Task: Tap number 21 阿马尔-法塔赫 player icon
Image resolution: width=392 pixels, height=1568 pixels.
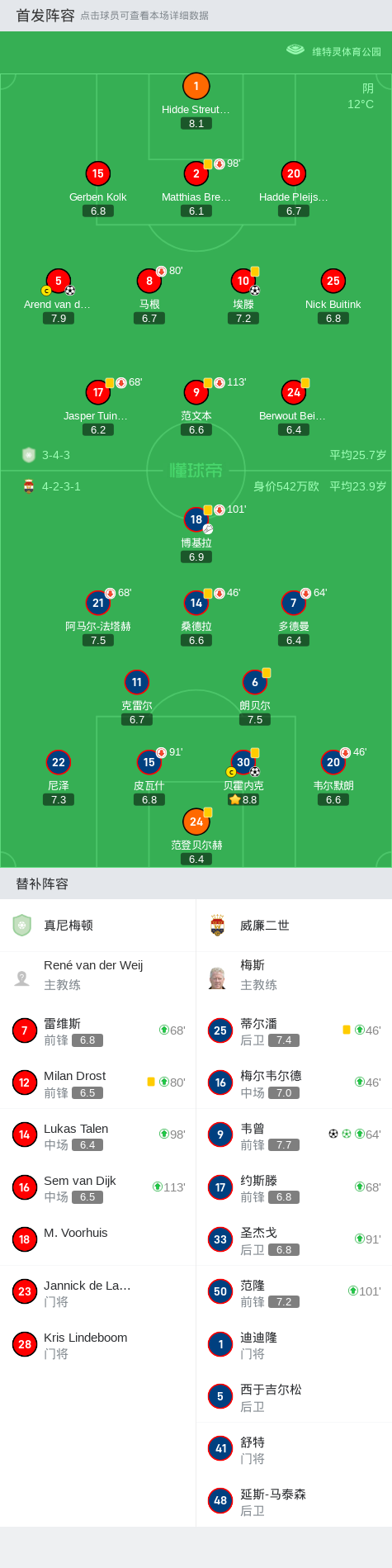Action: [x=98, y=603]
